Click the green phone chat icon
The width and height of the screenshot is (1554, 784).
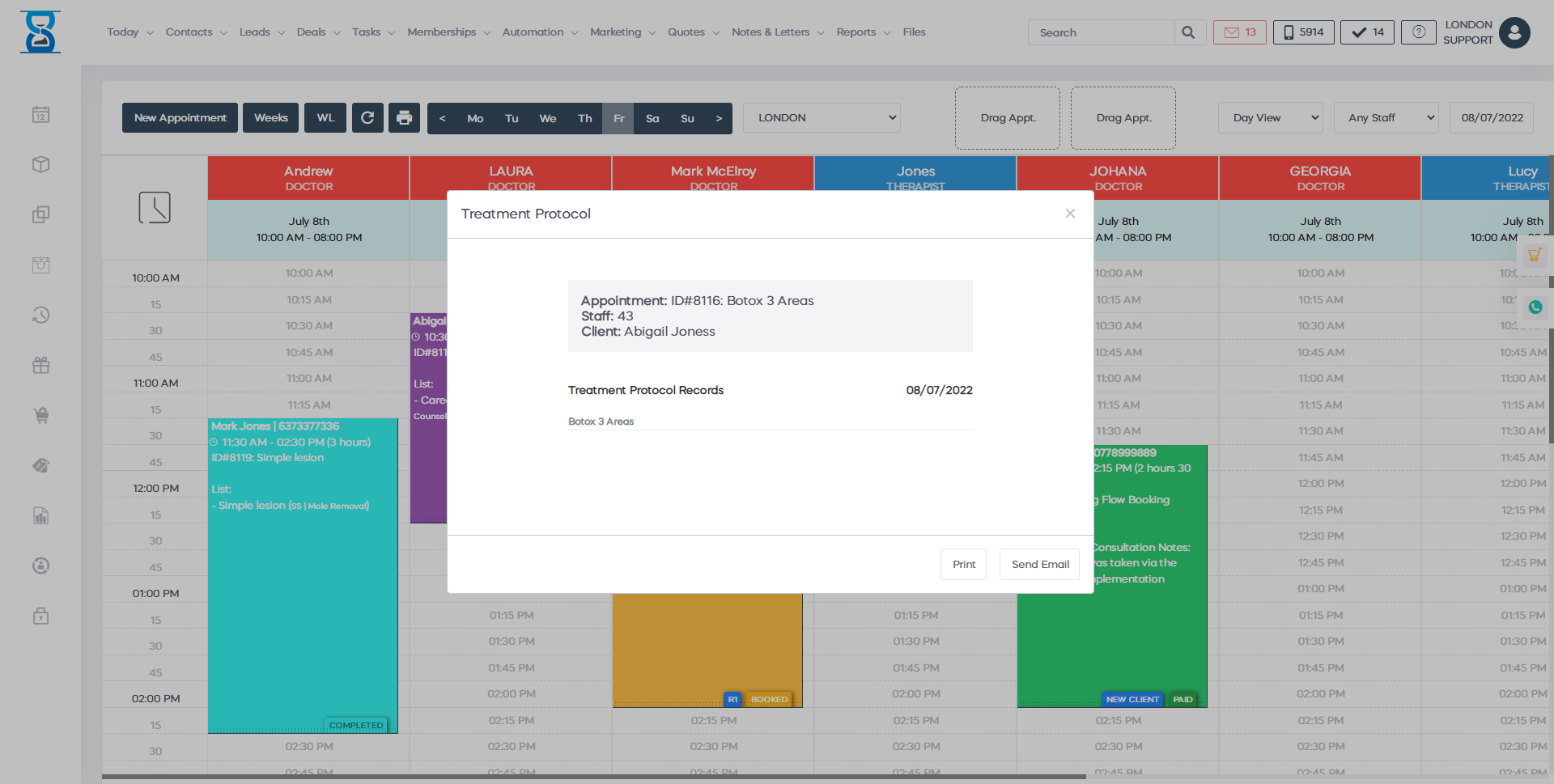point(1535,307)
